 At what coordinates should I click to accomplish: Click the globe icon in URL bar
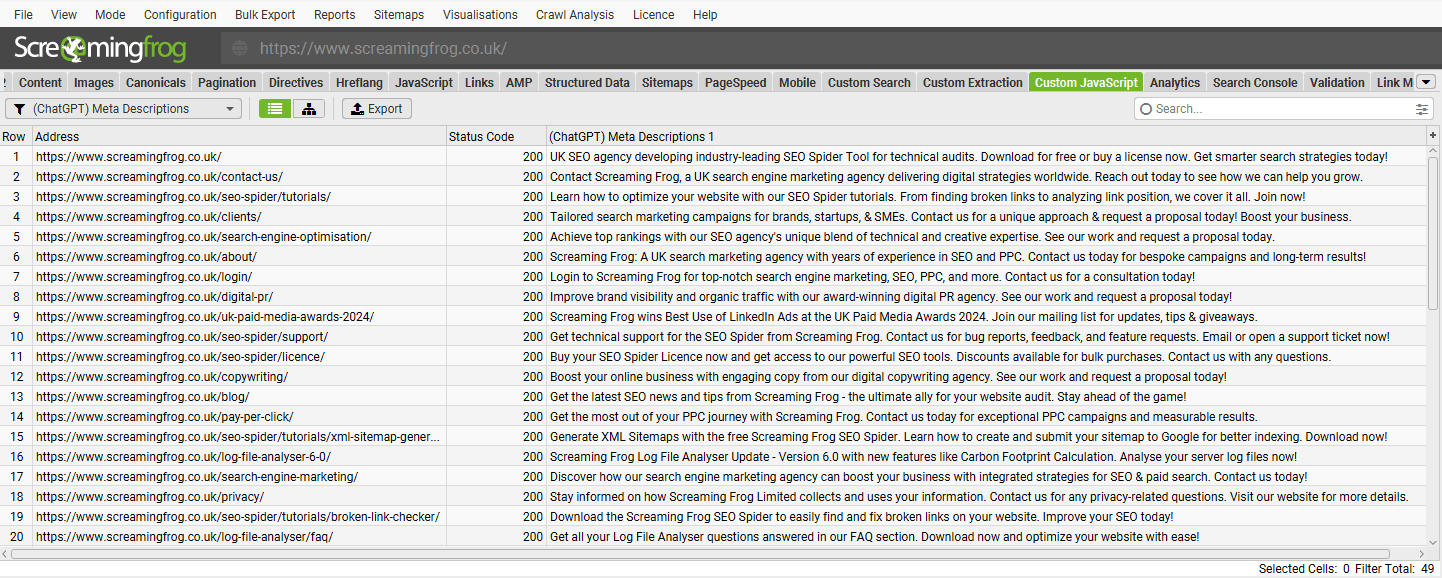coord(240,48)
